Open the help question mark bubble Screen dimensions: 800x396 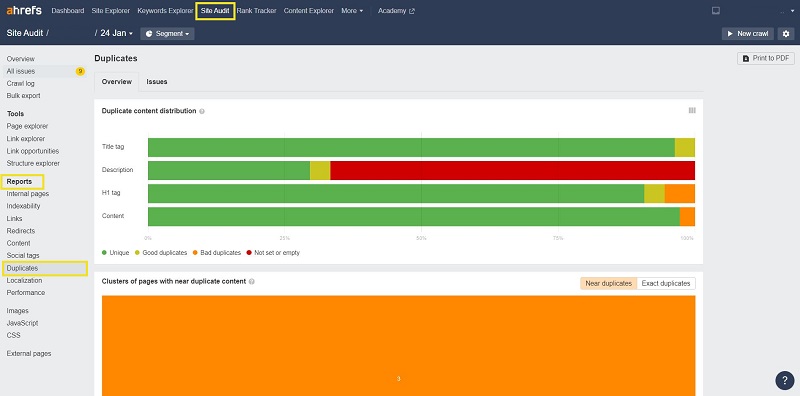(x=785, y=380)
